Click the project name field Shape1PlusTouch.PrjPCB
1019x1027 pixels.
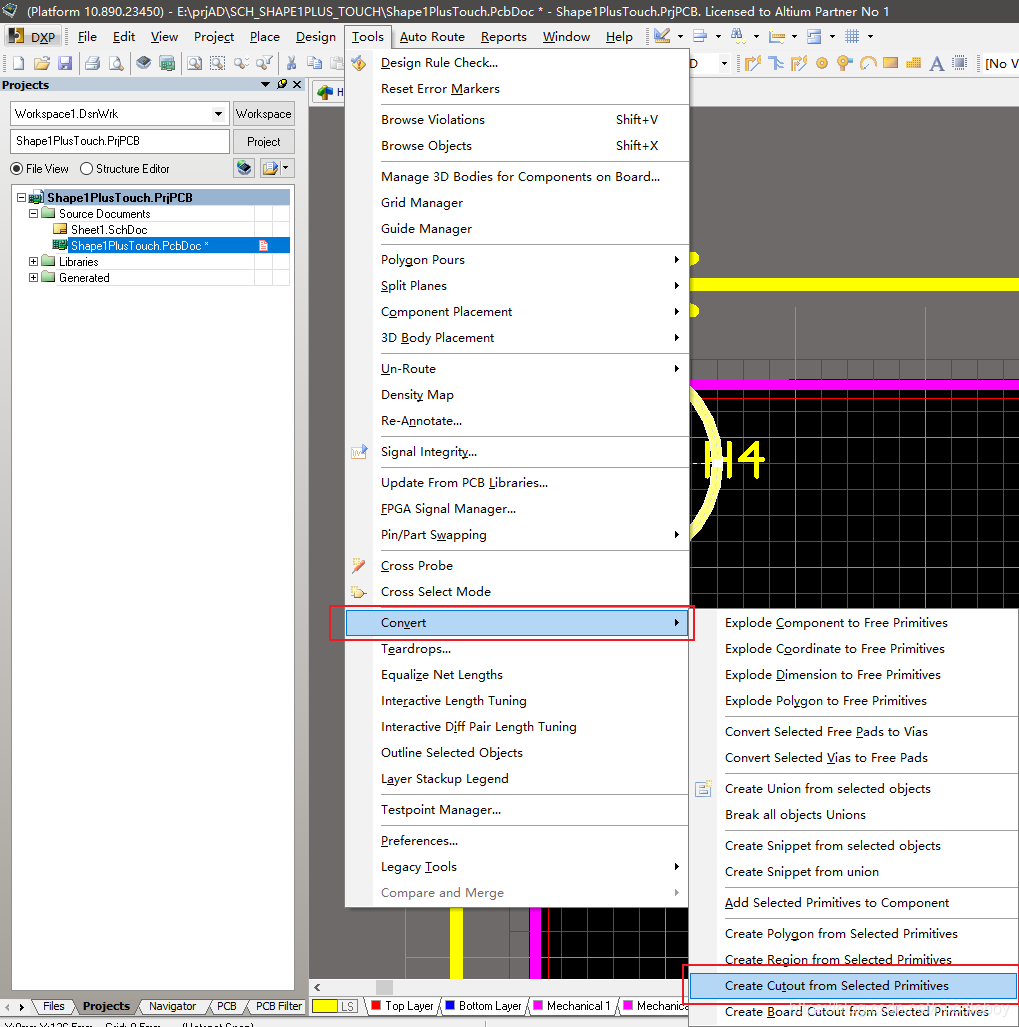(120, 141)
